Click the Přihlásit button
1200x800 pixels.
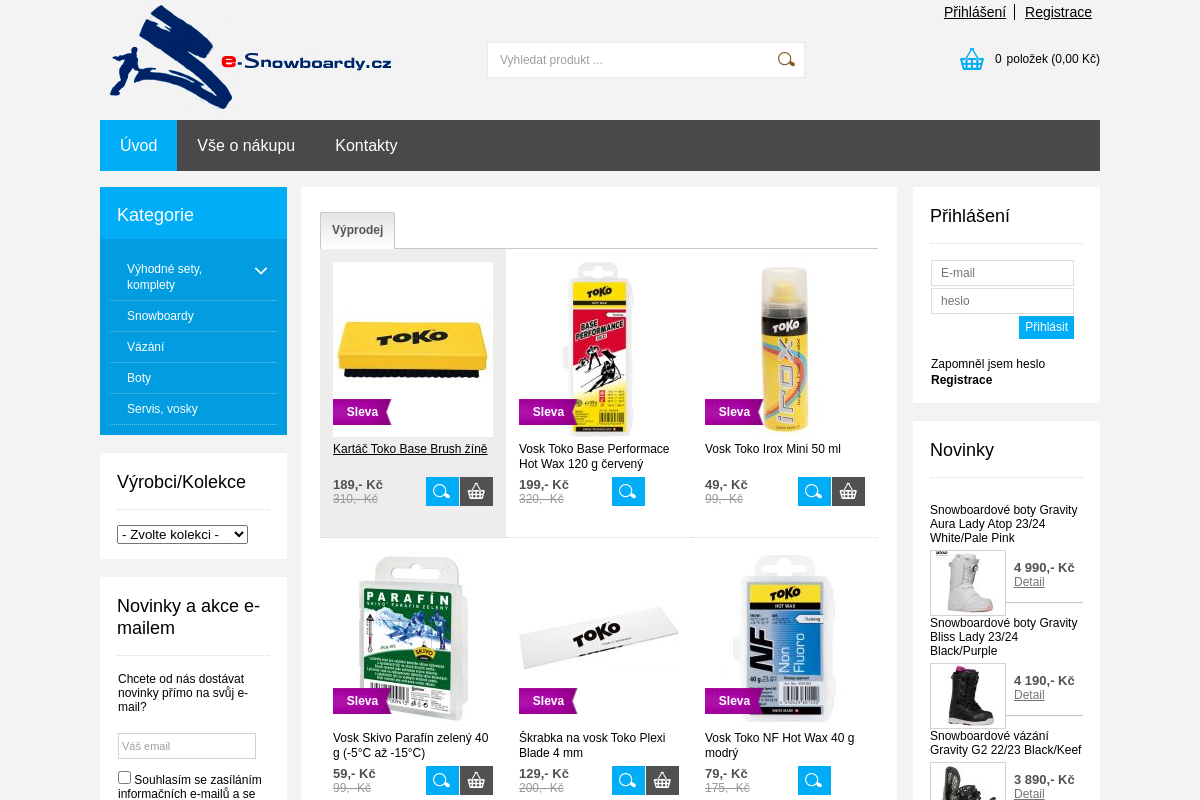[x=1046, y=327]
